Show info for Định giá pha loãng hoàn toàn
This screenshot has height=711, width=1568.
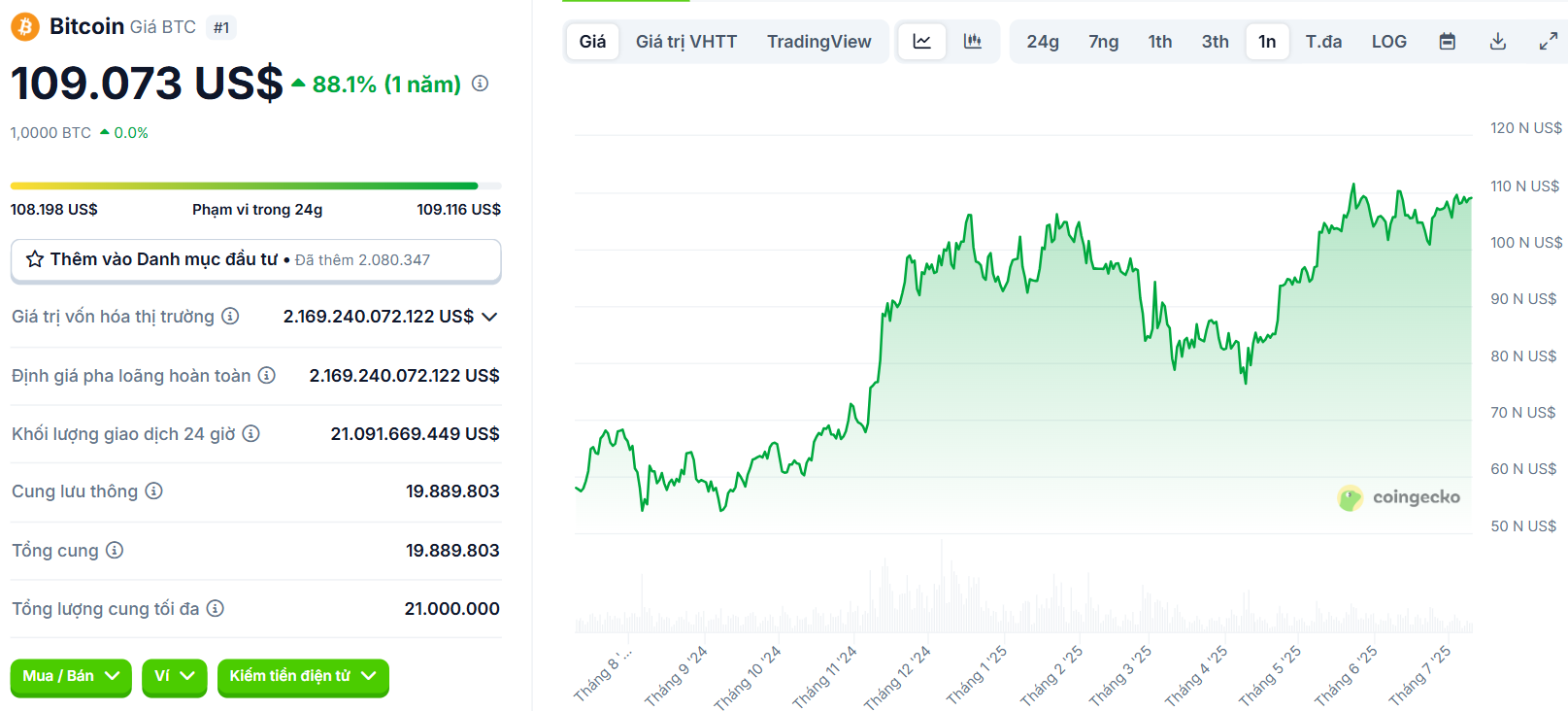(267, 375)
